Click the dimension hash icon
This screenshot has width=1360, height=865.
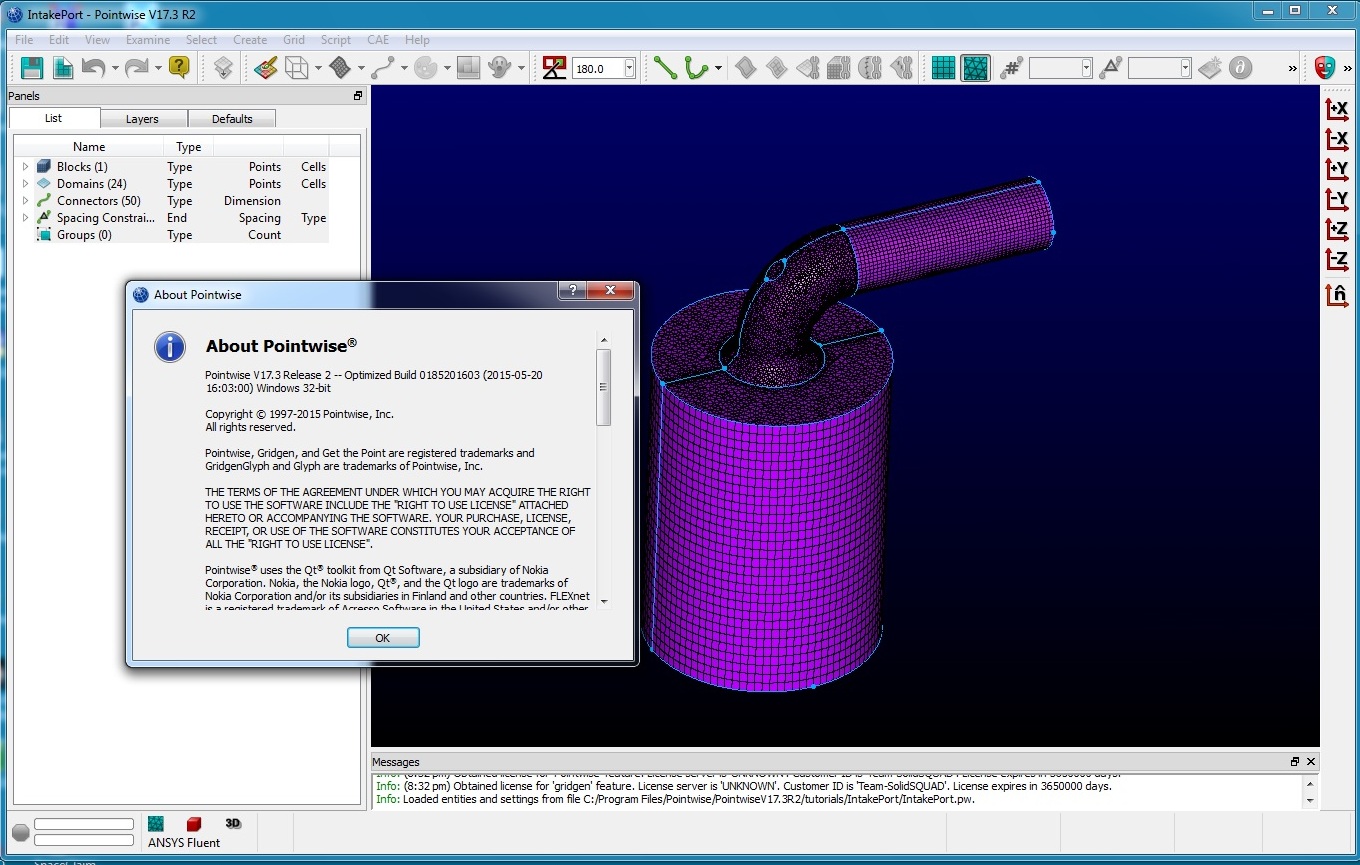click(1011, 68)
